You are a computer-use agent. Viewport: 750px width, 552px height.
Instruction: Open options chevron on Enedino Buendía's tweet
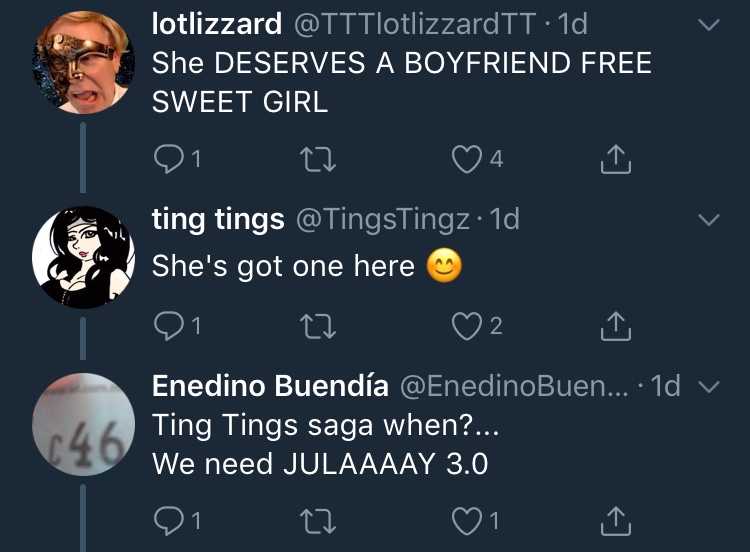(709, 386)
